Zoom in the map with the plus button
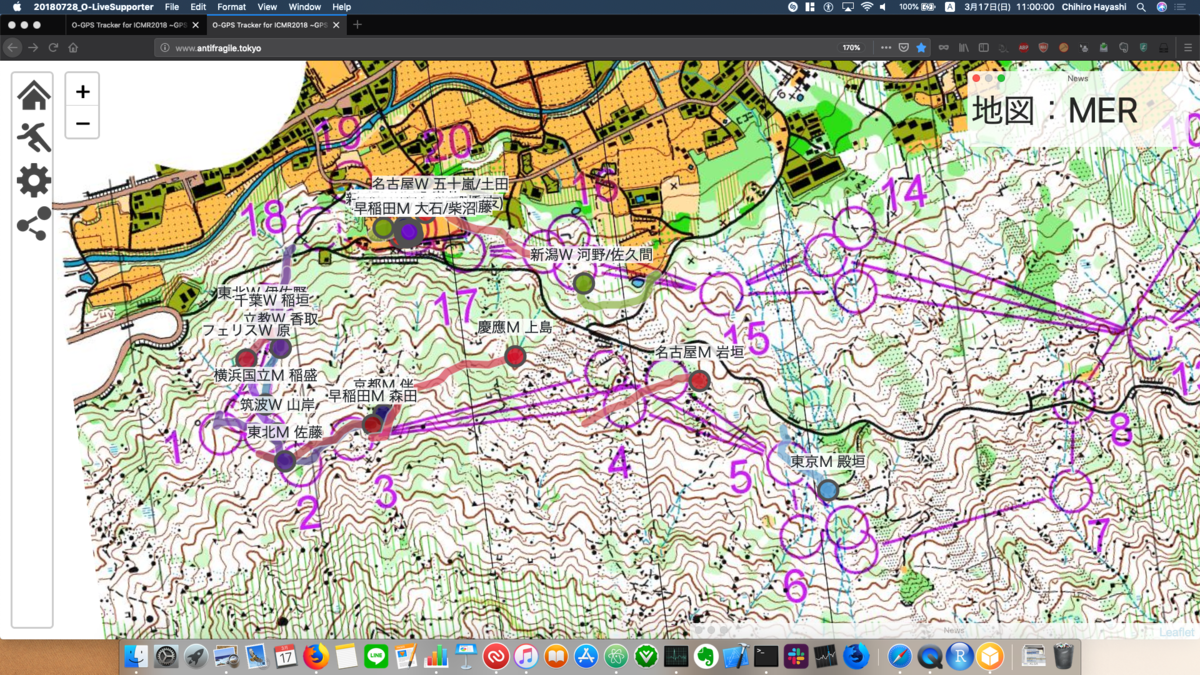The width and height of the screenshot is (1200, 675). point(82,91)
